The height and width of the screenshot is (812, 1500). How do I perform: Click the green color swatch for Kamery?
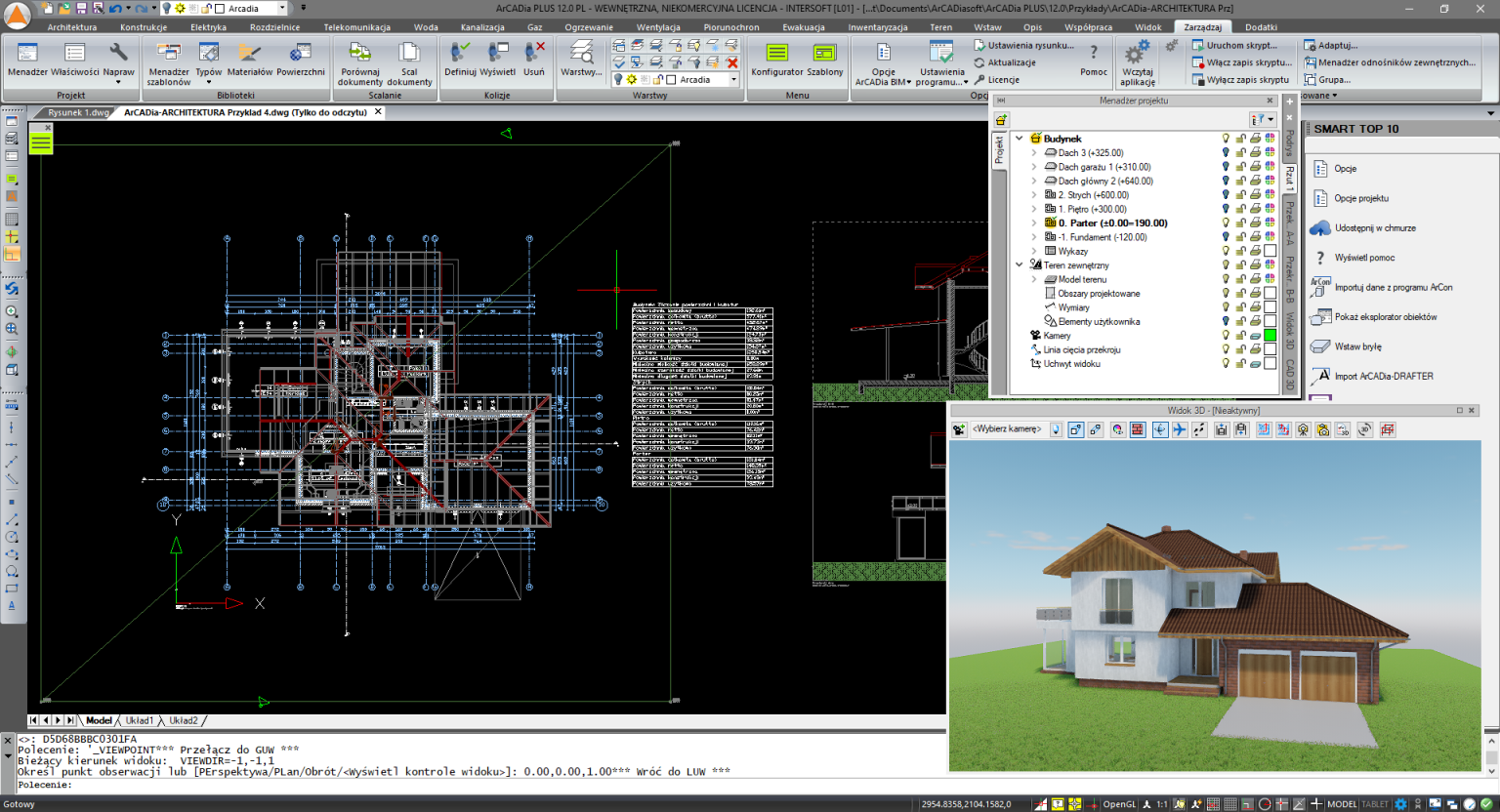pos(1270,336)
